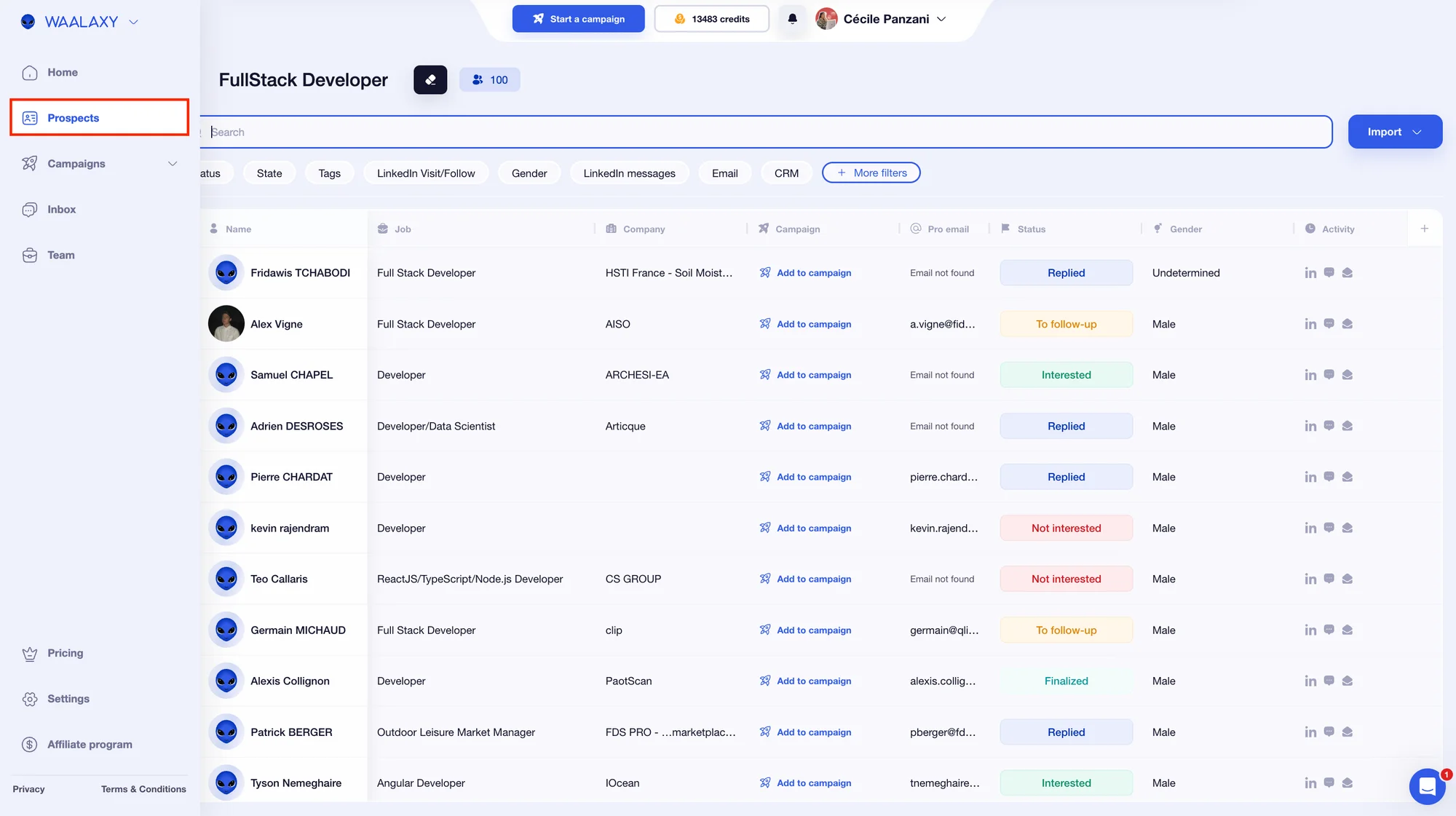The image size is (1456, 816).
Task: Click the email icon in Samuel CHAPEL row
Action: pos(1348,375)
